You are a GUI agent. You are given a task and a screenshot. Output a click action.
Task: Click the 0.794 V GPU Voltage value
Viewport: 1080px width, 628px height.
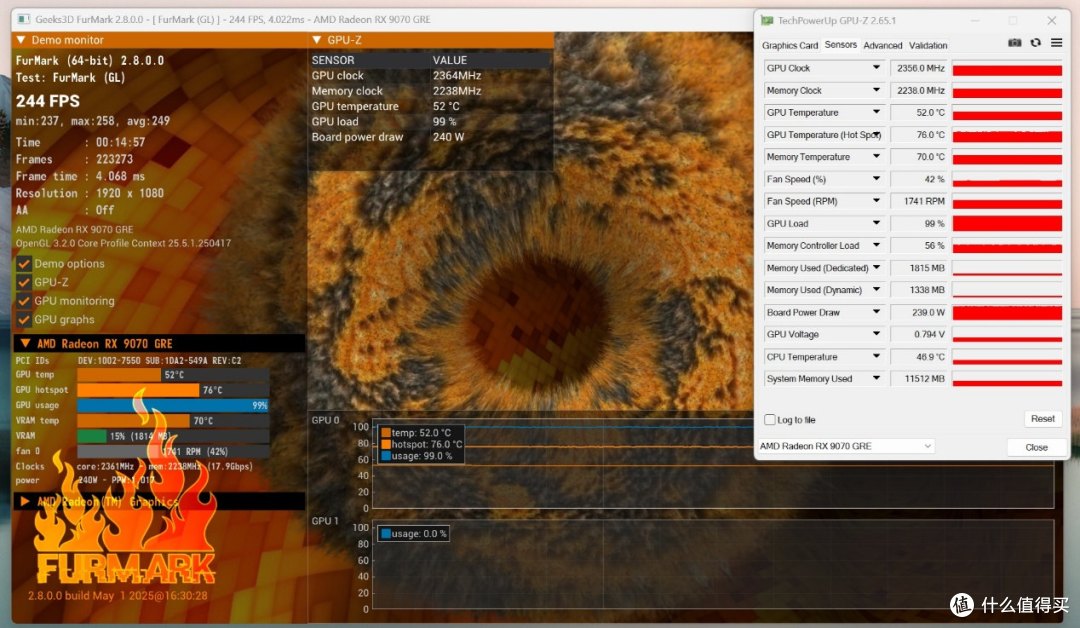pos(920,335)
